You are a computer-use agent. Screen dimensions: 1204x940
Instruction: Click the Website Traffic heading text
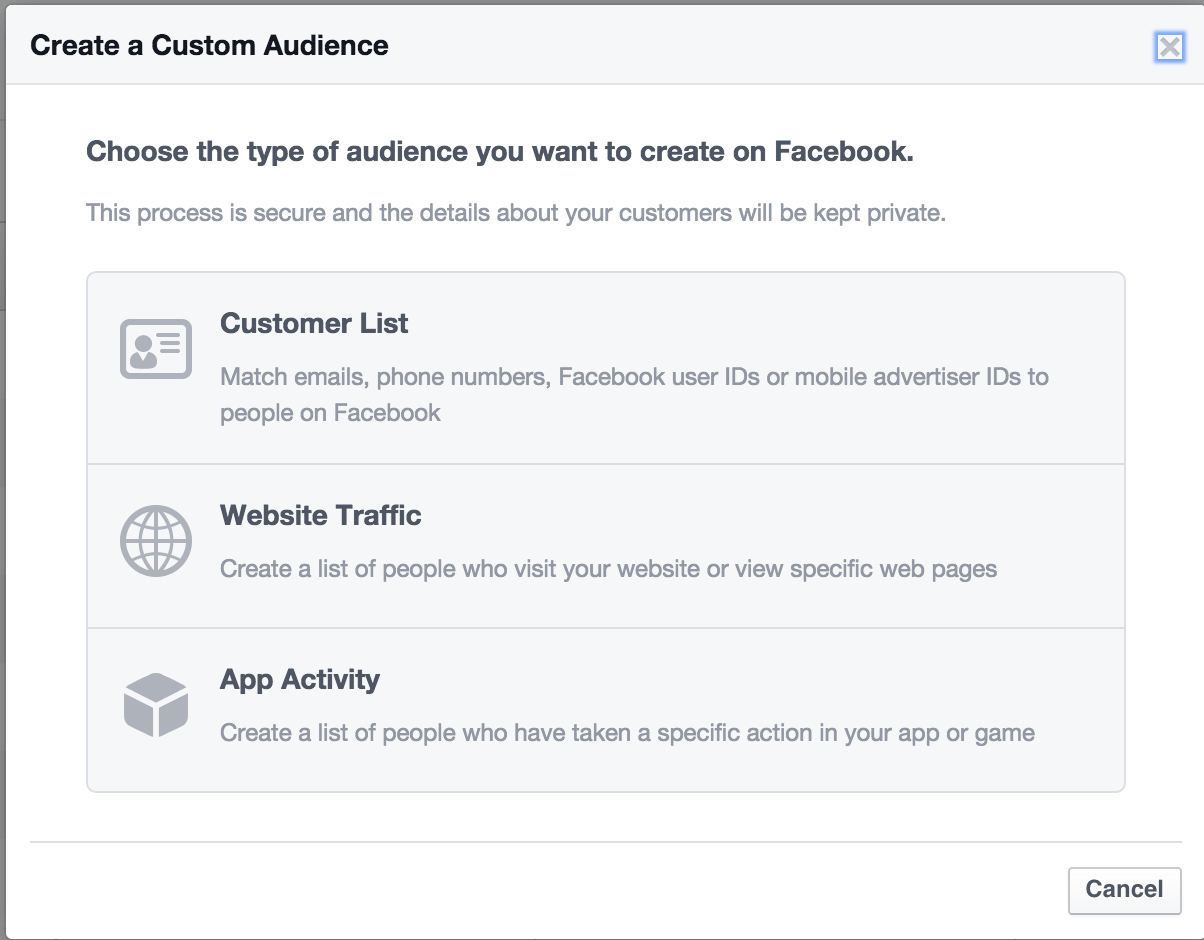(x=320, y=516)
